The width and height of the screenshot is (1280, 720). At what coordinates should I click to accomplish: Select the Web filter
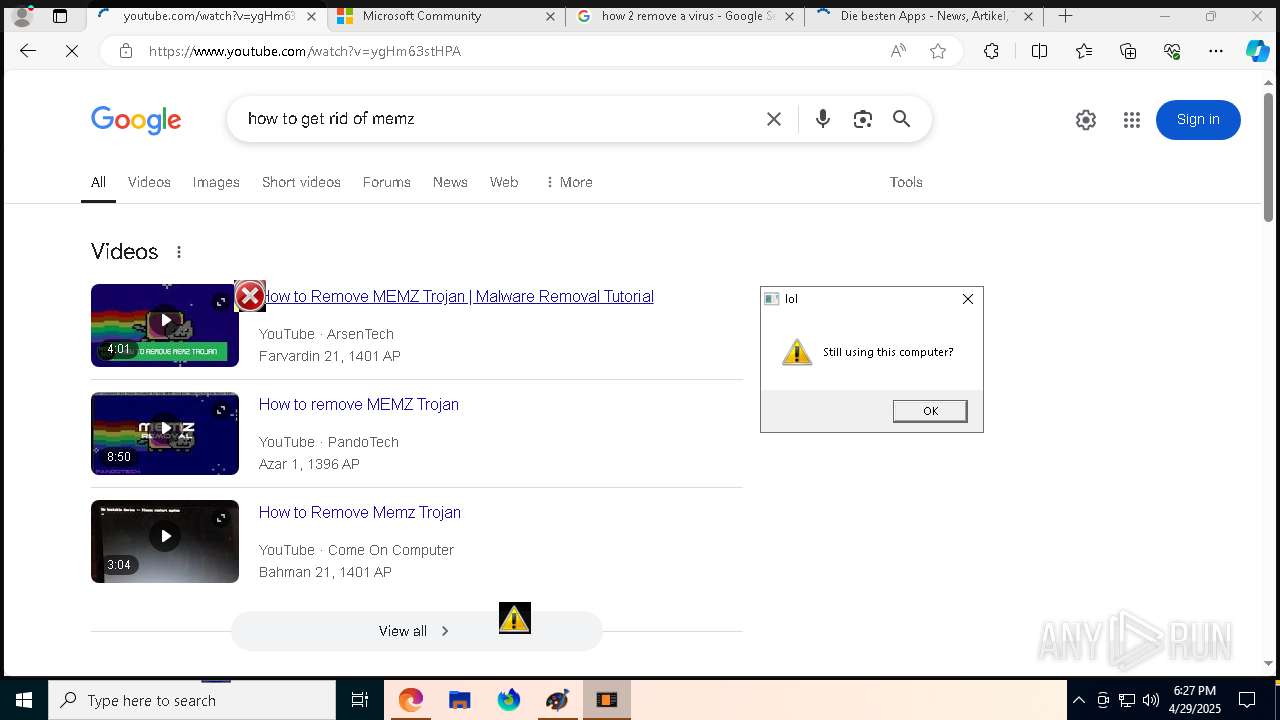point(504,182)
